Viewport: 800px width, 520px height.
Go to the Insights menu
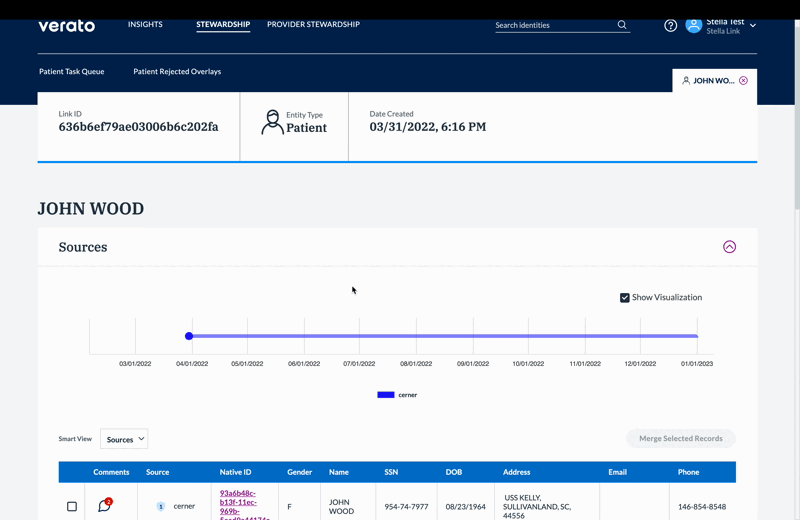[x=145, y=24]
